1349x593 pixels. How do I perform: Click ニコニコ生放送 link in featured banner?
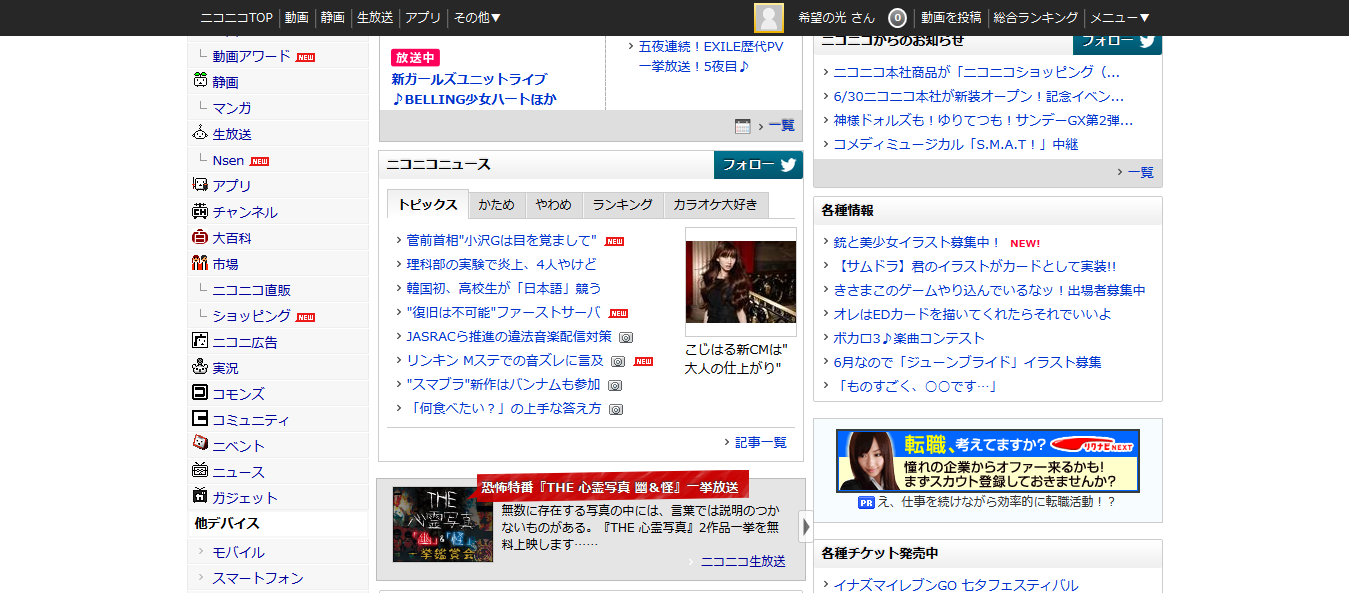743,561
